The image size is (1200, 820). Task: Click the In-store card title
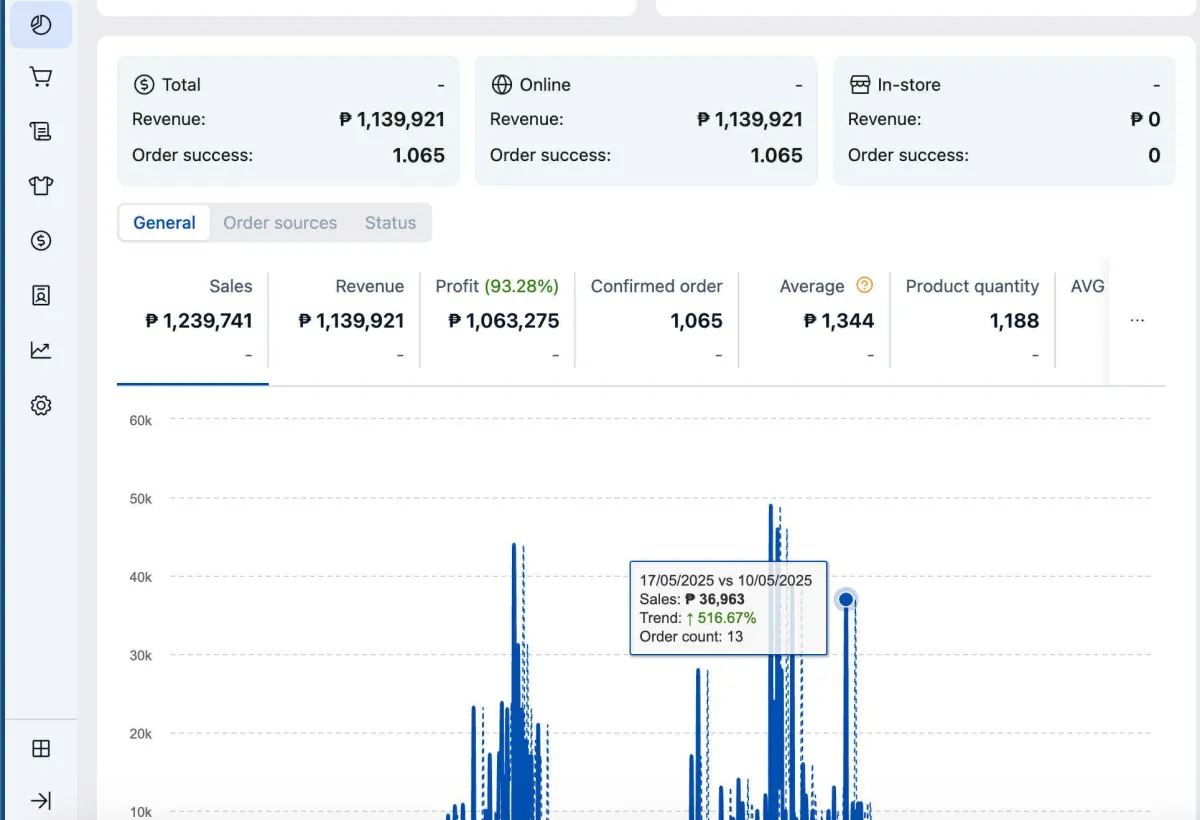click(x=909, y=85)
